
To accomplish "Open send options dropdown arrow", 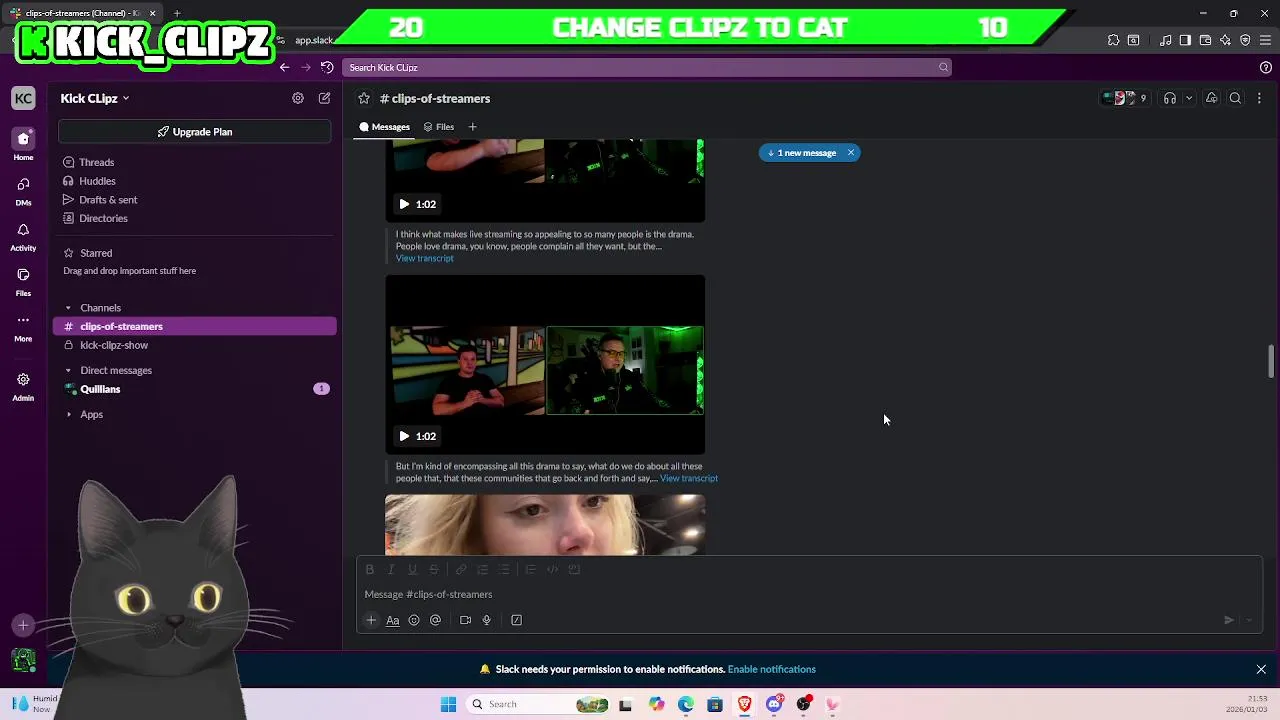I will click(1249, 620).
